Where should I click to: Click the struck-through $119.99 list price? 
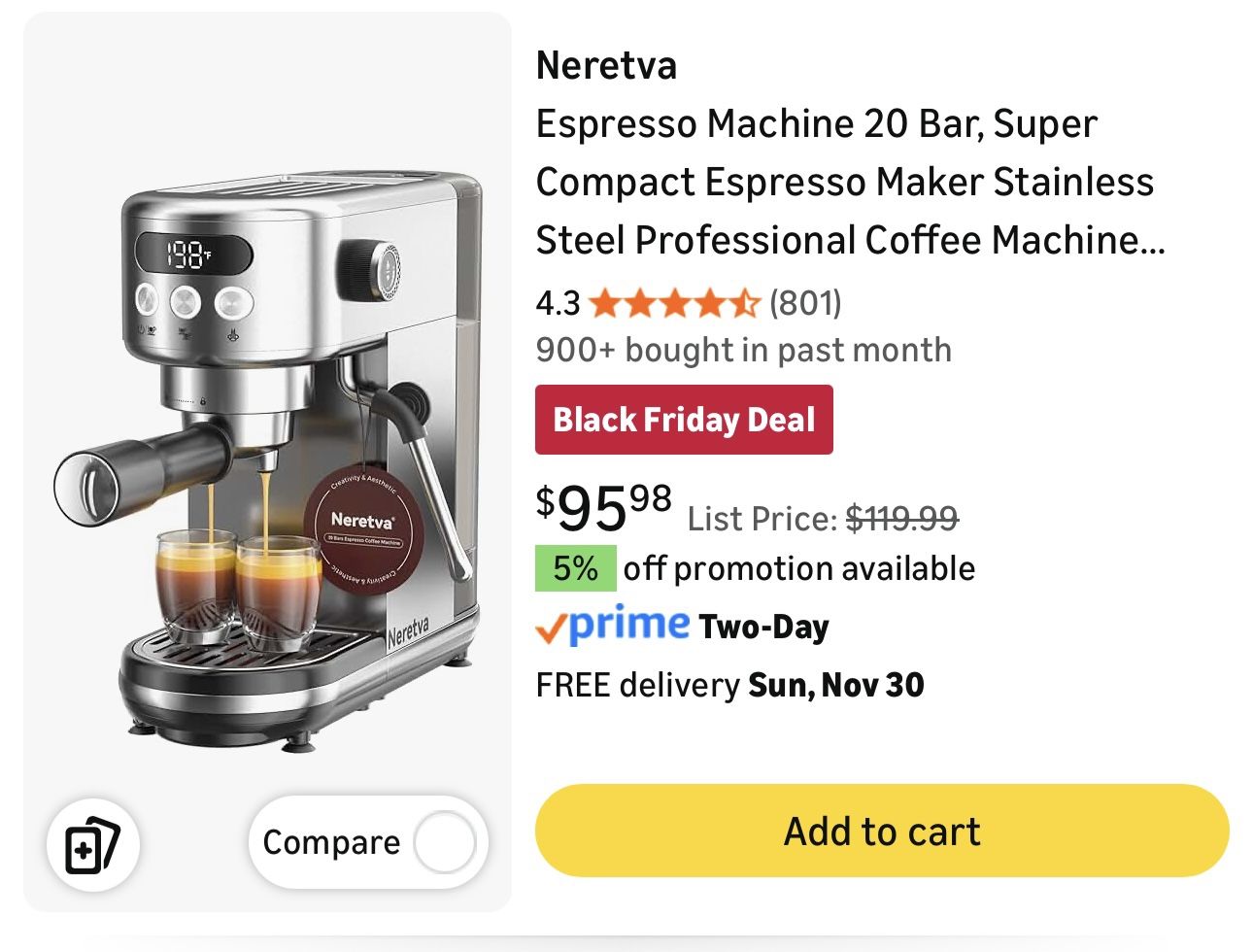tap(901, 518)
